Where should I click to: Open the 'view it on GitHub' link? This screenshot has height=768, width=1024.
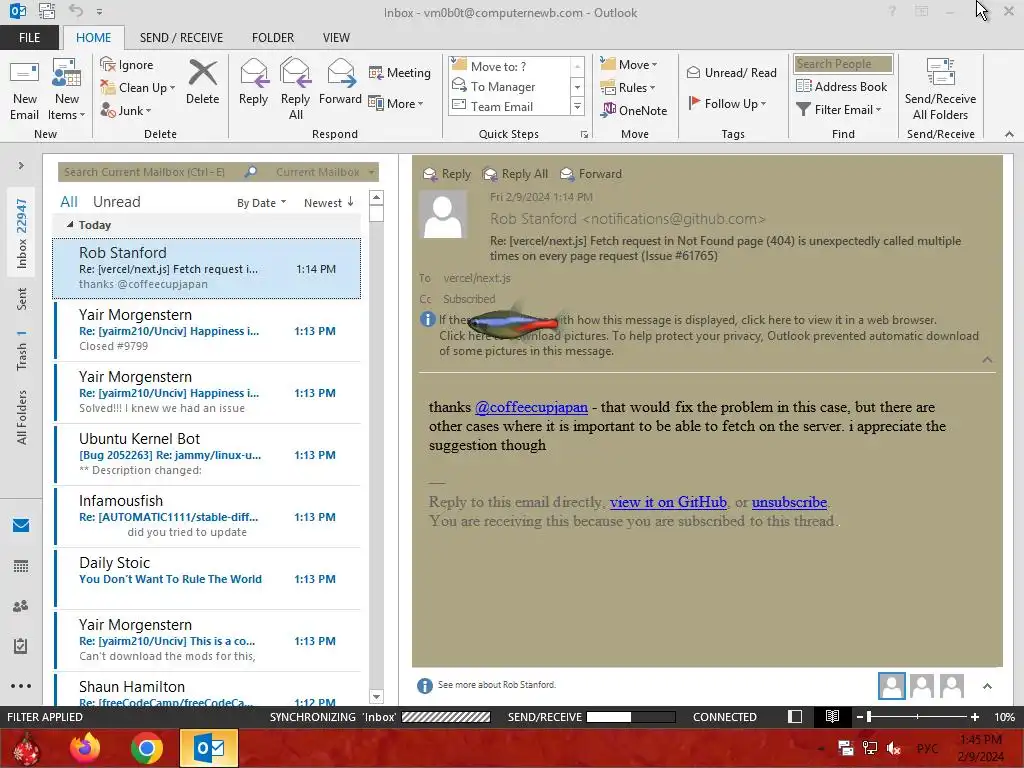(x=668, y=502)
